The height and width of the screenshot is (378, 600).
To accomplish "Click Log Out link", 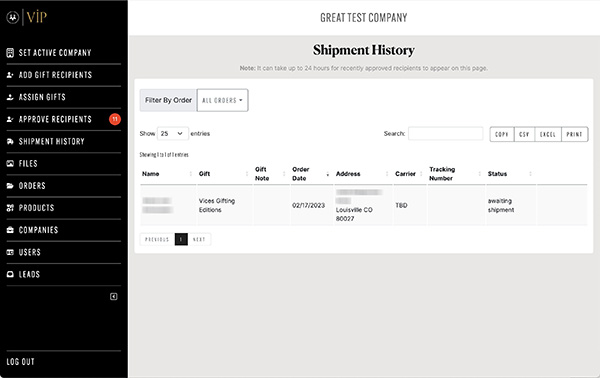I will click(21, 362).
